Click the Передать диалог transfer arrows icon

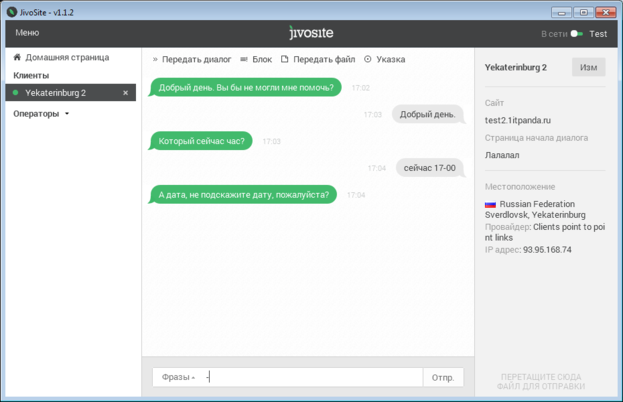click(155, 60)
